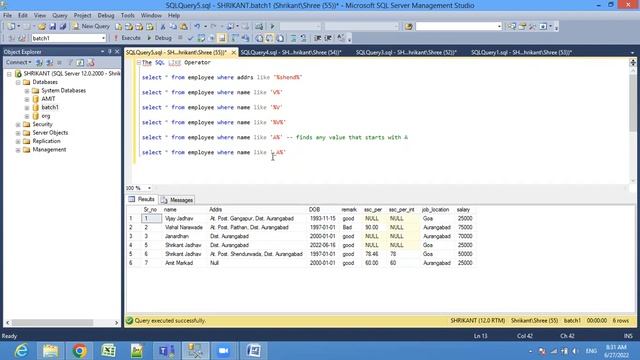Toggle the Include Client Statistics icon

246,38
